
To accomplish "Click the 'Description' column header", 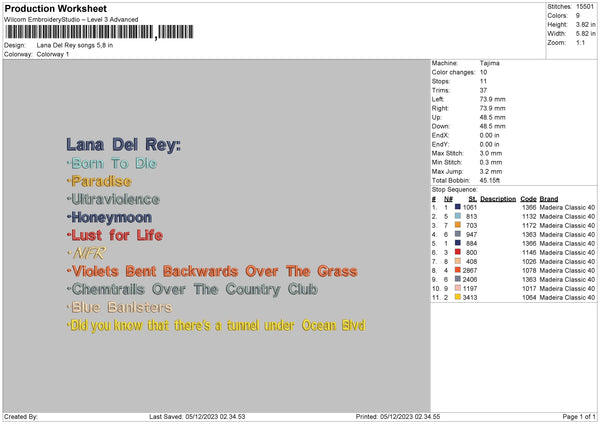I will [498, 199].
